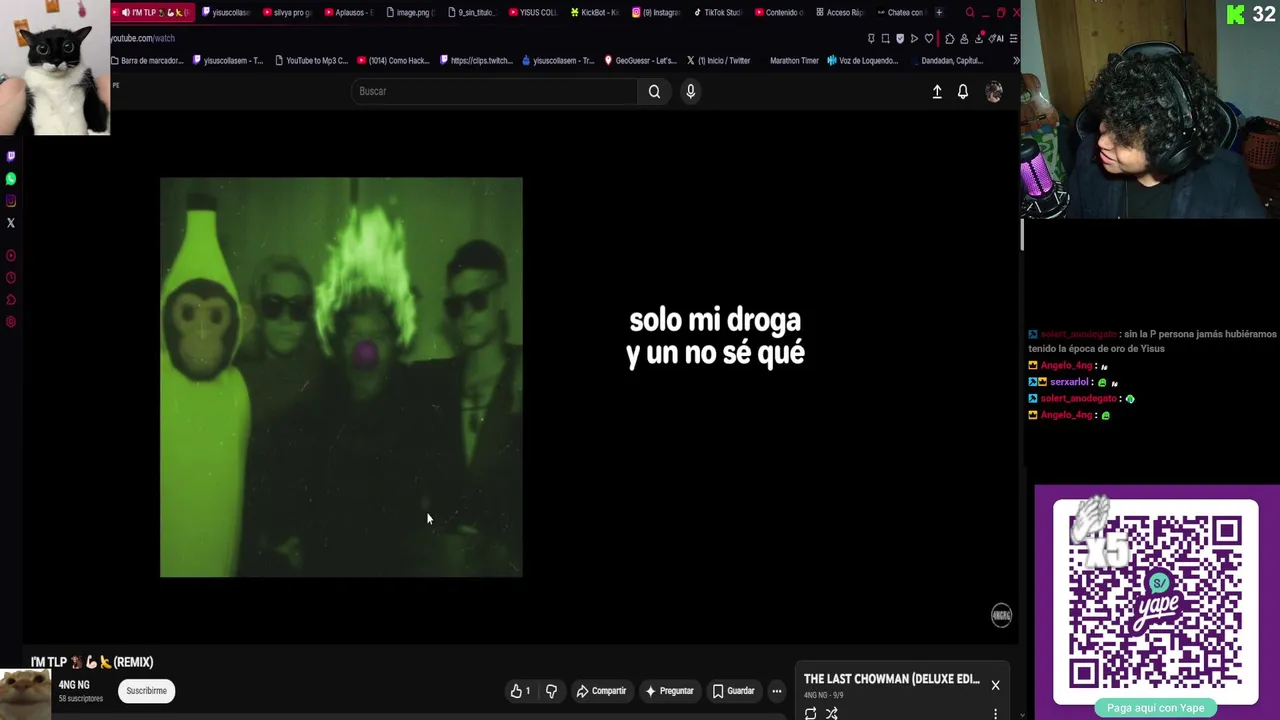1280x720 pixels.
Task: Open the YouTube to Mp3 bookmark
Action: pos(311,61)
